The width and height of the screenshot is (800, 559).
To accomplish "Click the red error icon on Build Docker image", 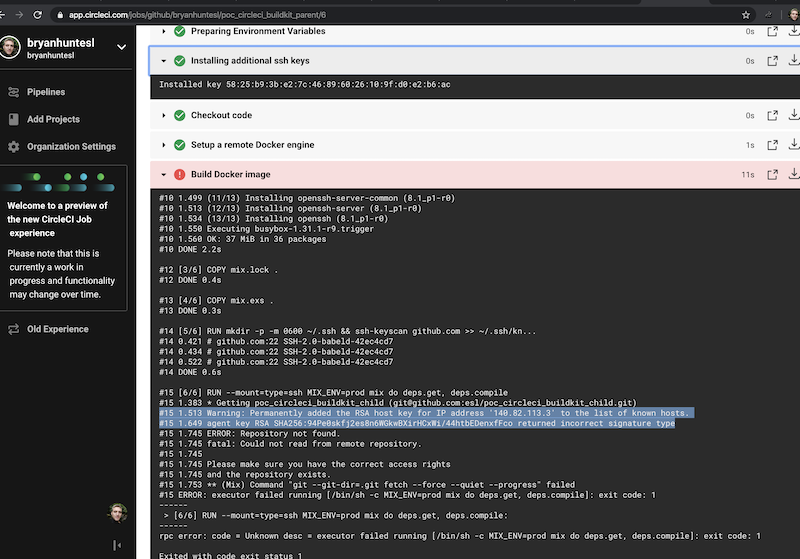I will [x=180, y=174].
